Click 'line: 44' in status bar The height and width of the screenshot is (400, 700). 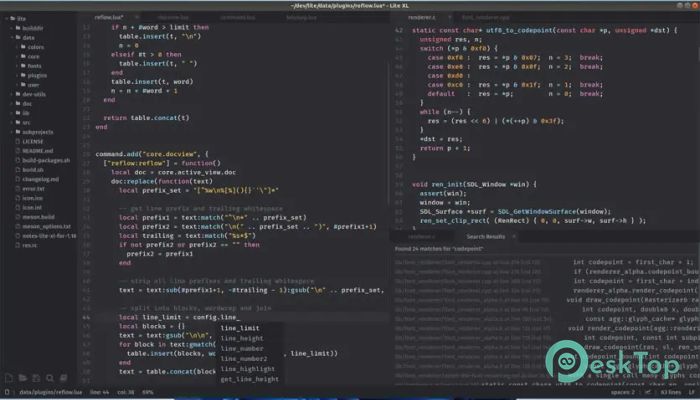click(x=100, y=392)
